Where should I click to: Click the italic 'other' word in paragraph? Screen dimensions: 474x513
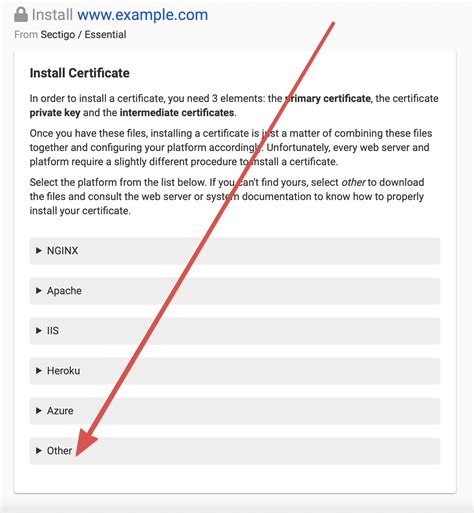[353, 182]
